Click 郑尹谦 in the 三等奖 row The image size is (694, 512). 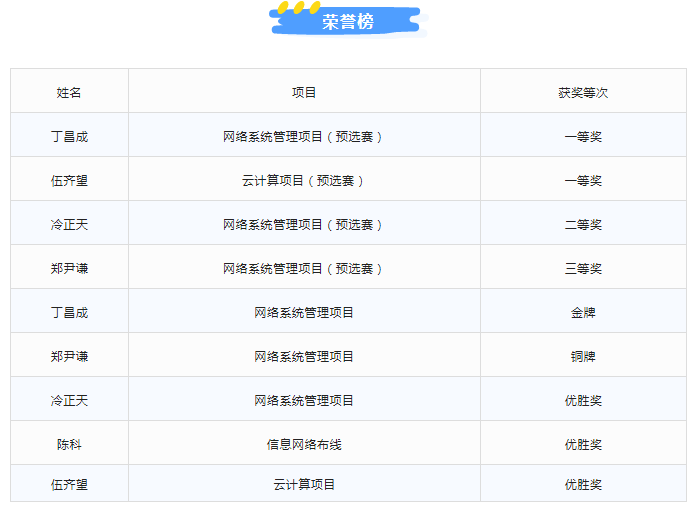[69, 269]
